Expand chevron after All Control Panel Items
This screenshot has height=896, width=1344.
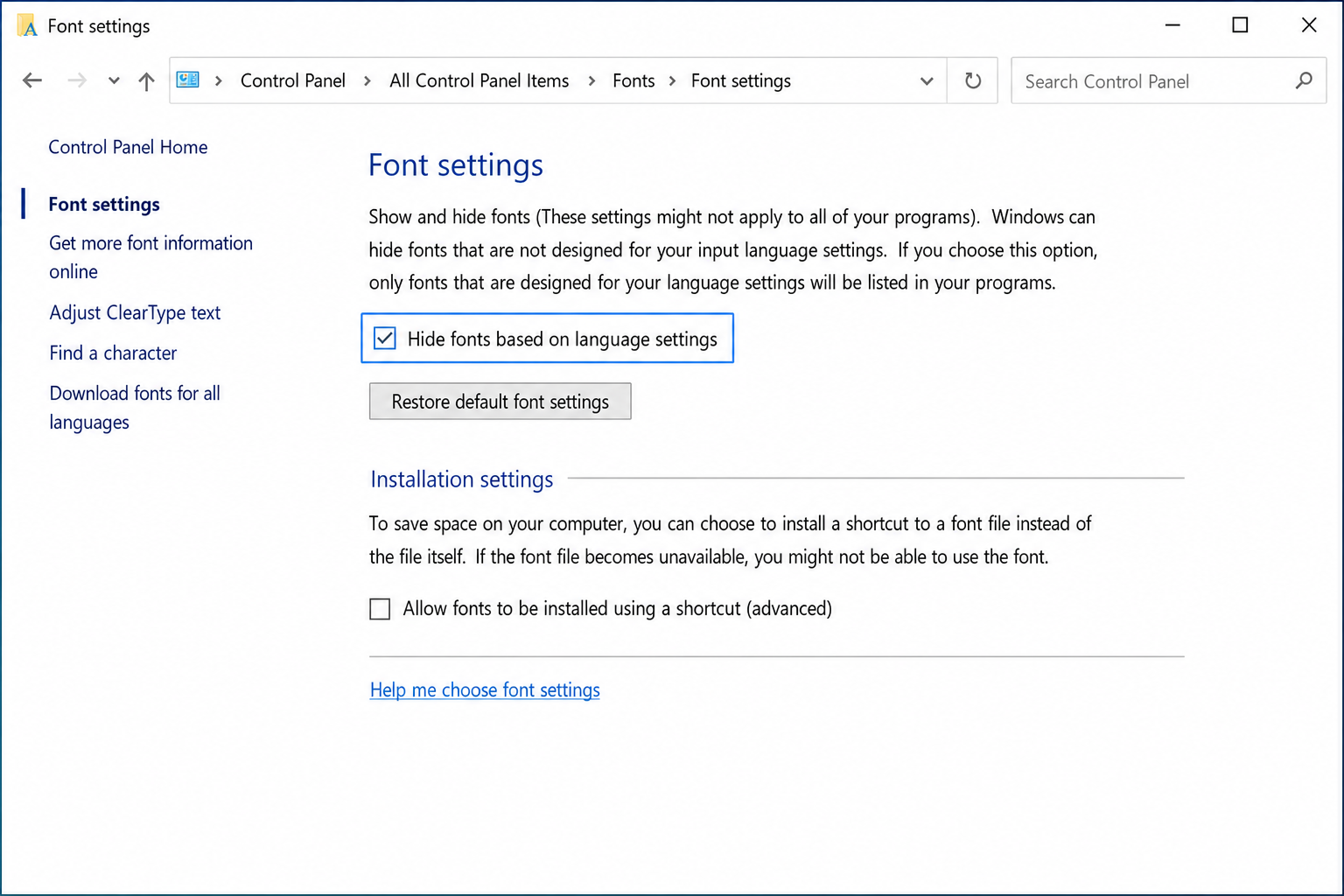click(x=592, y=80)
